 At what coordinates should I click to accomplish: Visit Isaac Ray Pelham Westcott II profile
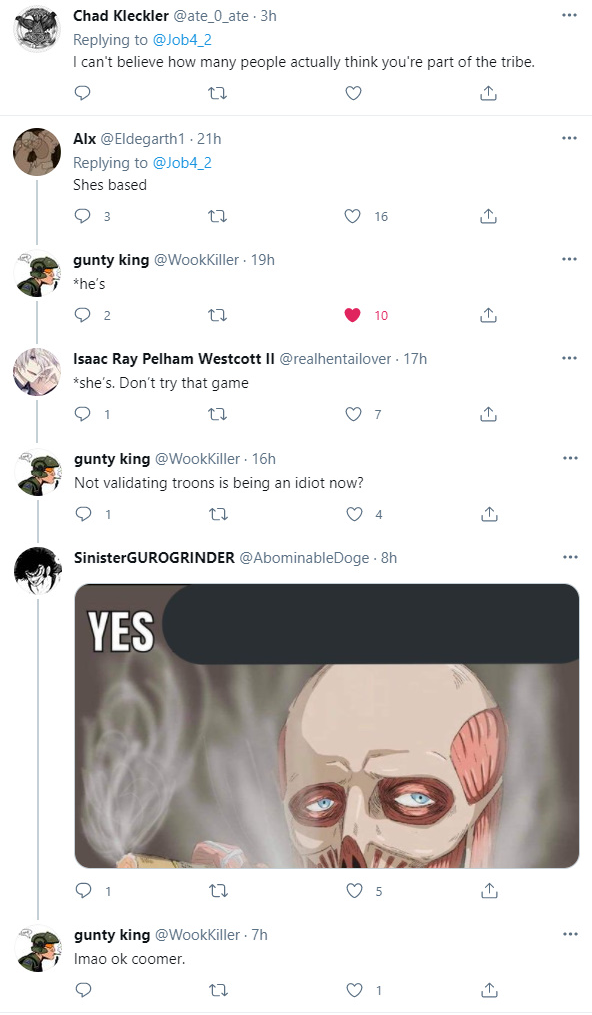(174, 359)
